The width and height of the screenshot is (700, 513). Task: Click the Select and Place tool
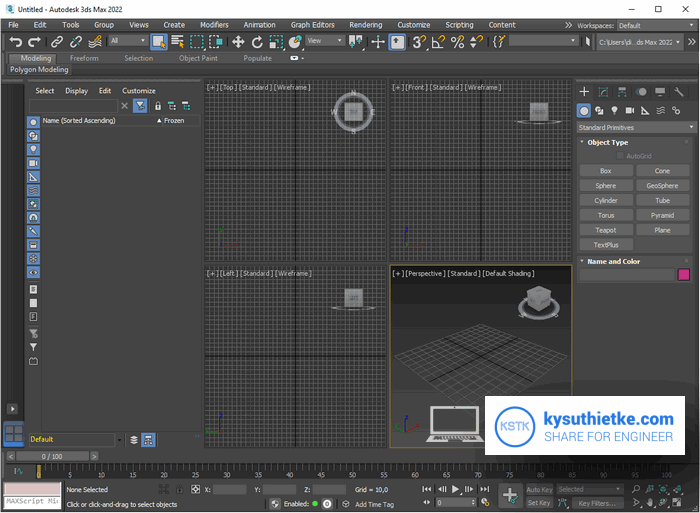(x=295, y=42)
